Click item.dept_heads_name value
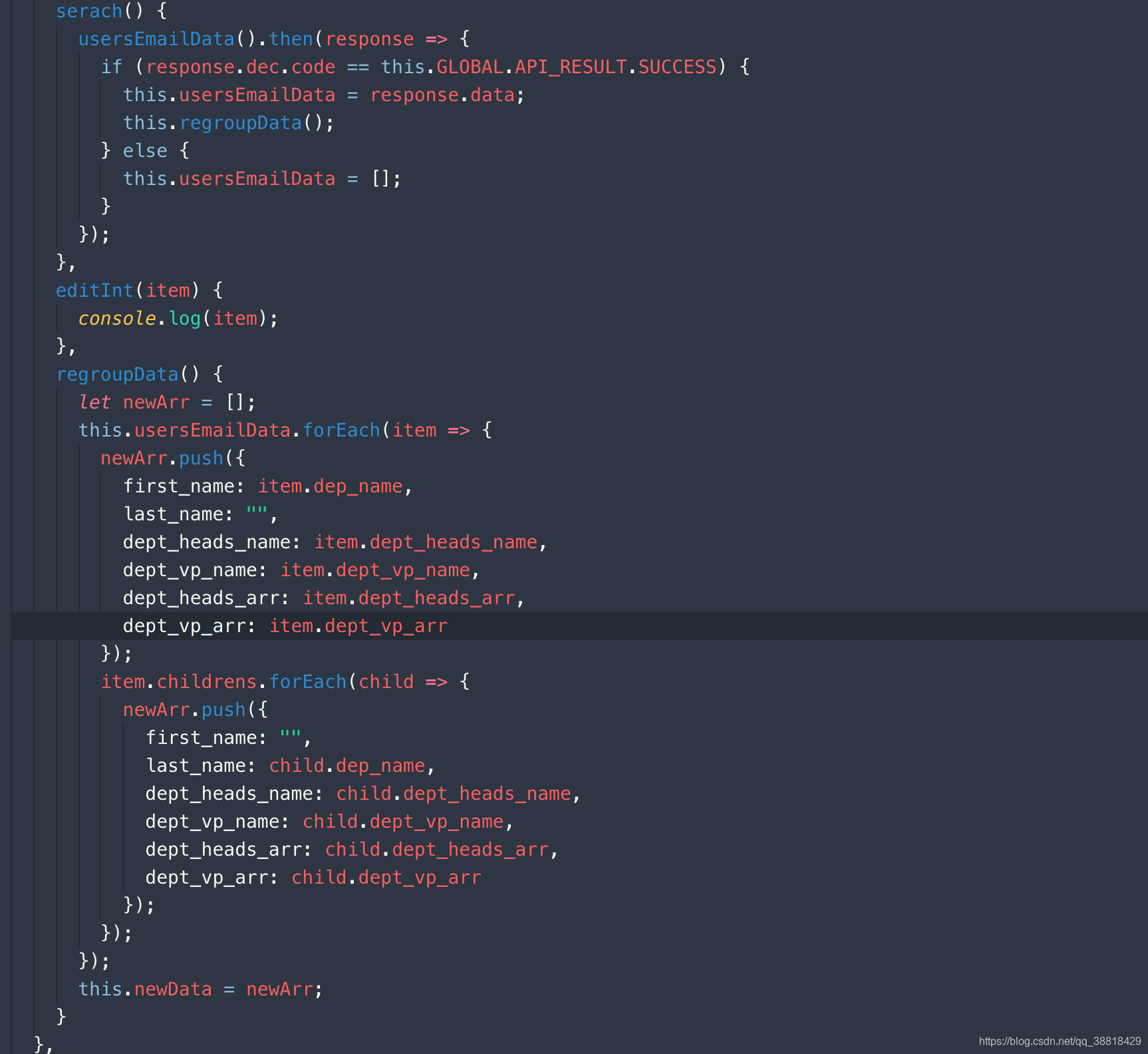Screen dimensions: 1148x1054 coord(425,542)
